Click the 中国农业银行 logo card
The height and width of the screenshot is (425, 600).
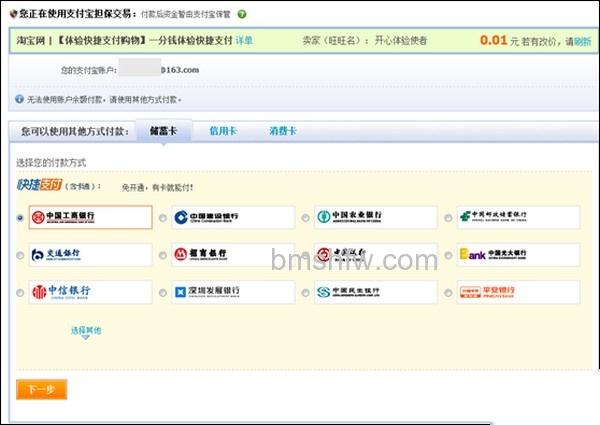point(375,217)
